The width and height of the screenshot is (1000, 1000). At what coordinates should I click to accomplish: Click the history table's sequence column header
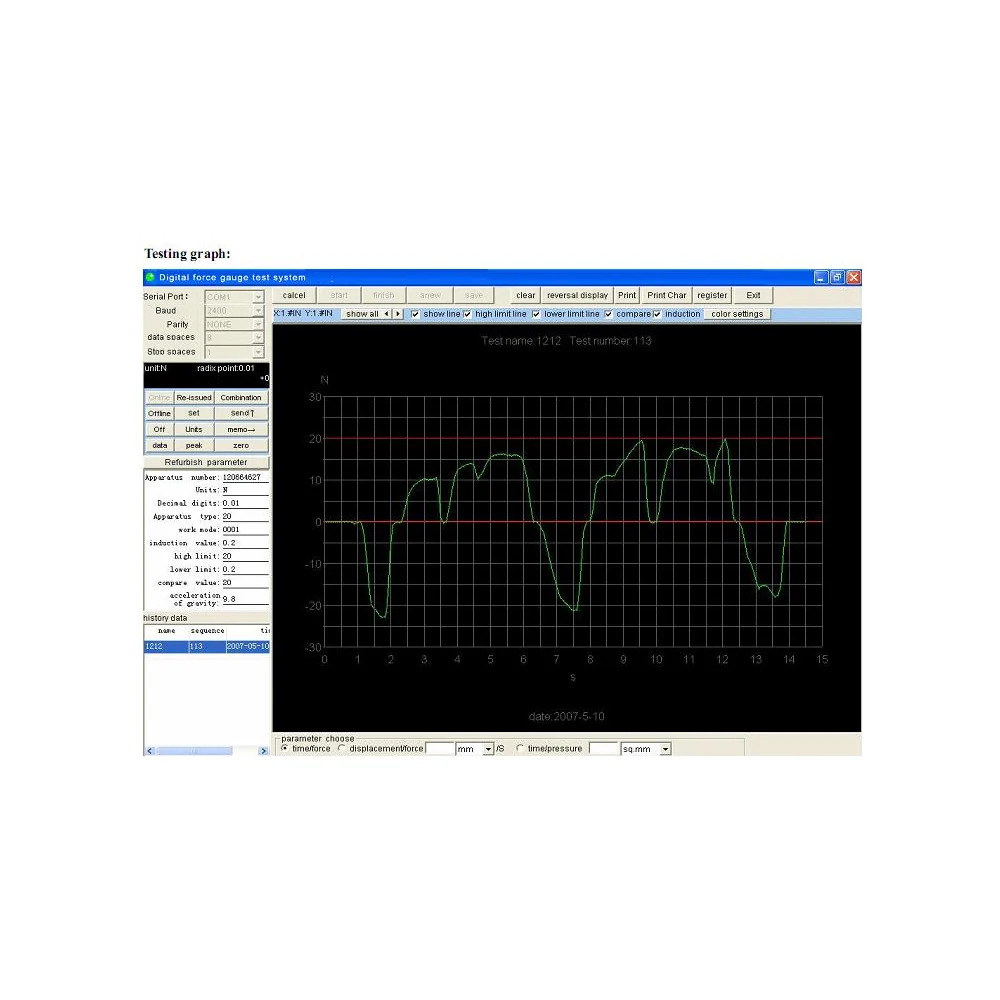coord(207,631)
